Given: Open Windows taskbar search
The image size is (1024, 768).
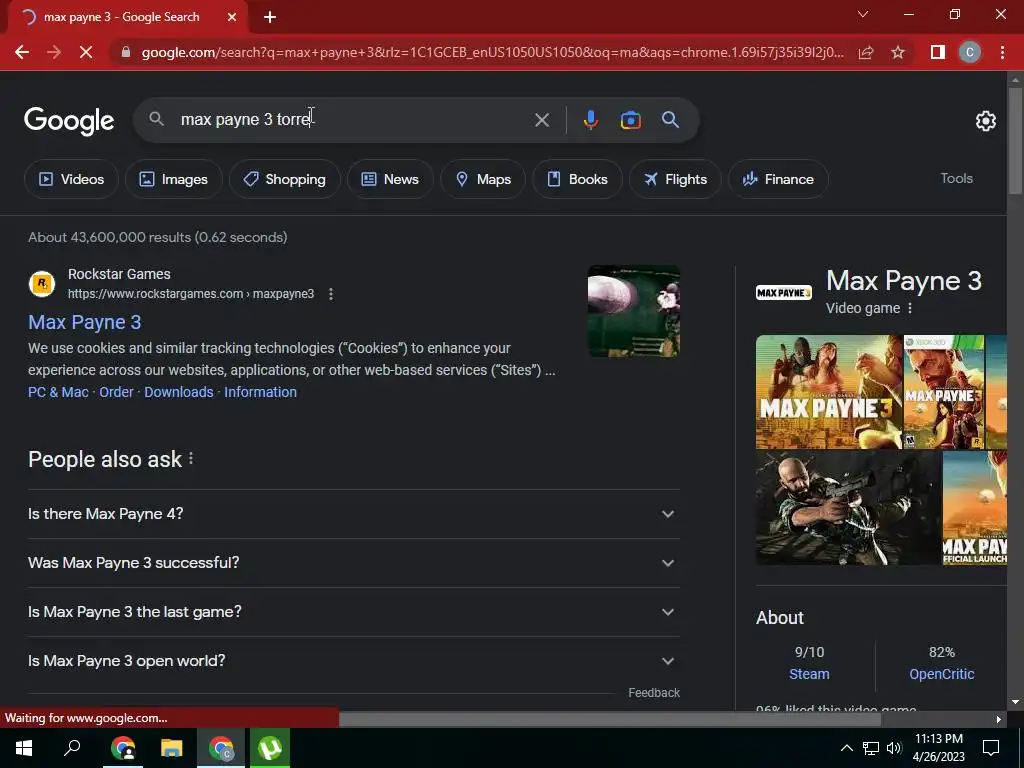Looking at the screenshot, I should (72, 748).
